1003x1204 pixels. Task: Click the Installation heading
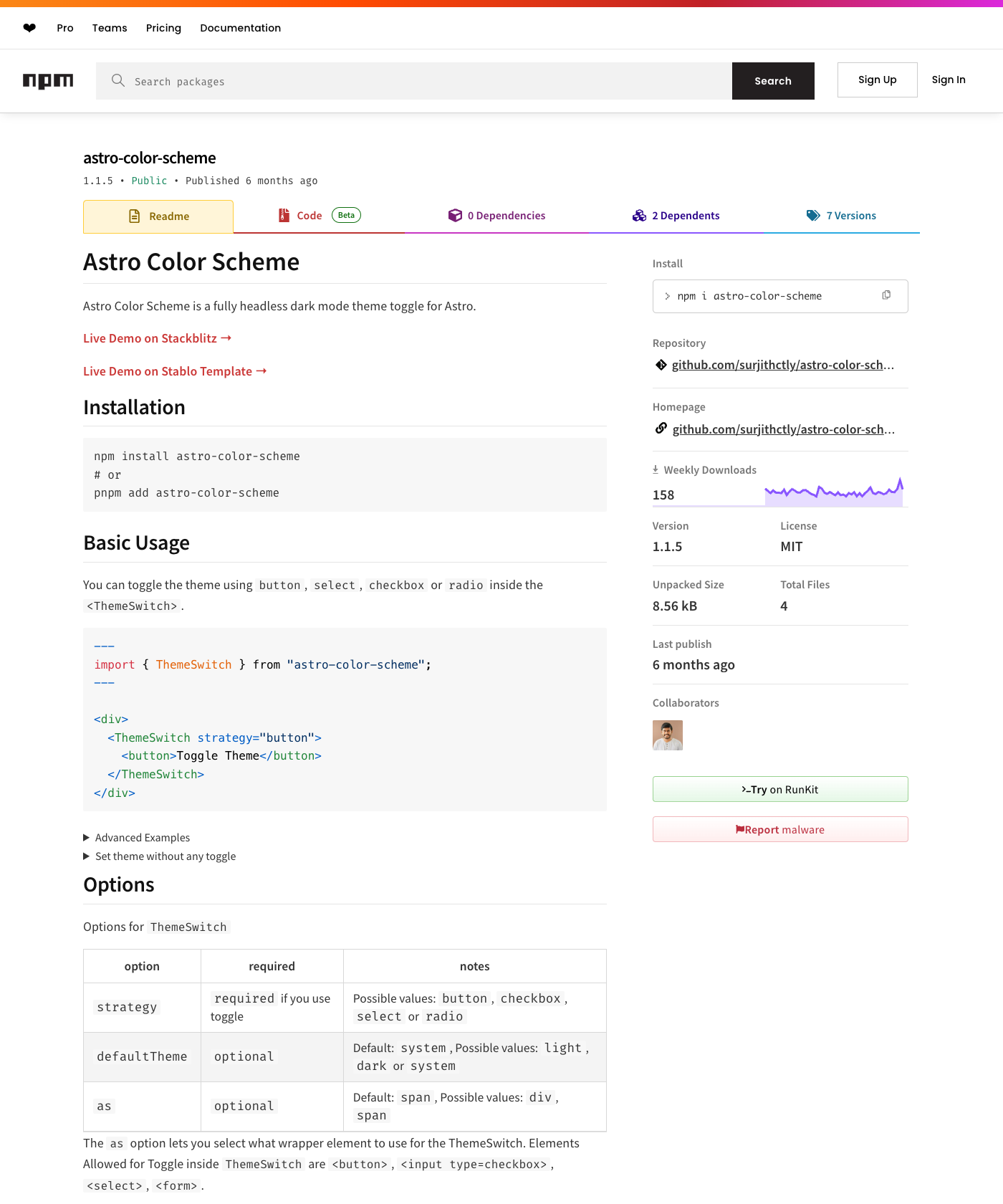coord(134,407)
